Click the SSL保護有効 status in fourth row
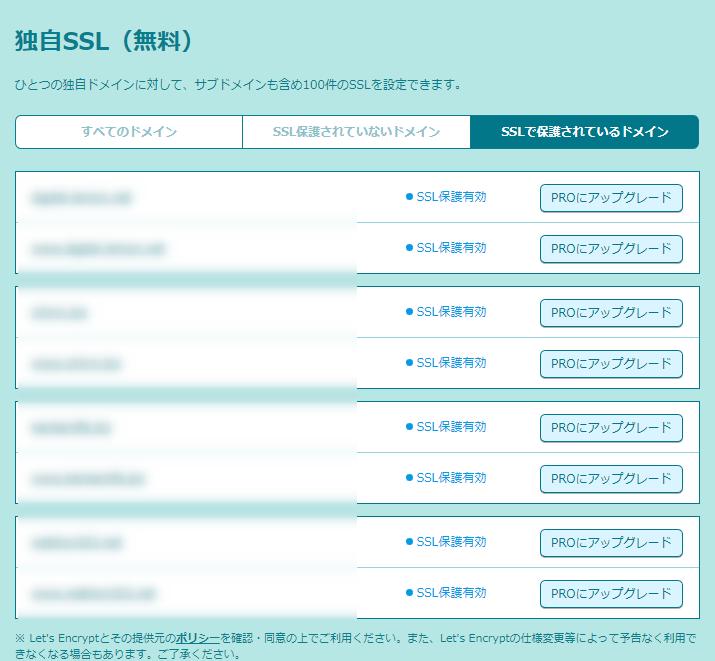715x661 pixels. pyautogui.click(x=450, y=362)
